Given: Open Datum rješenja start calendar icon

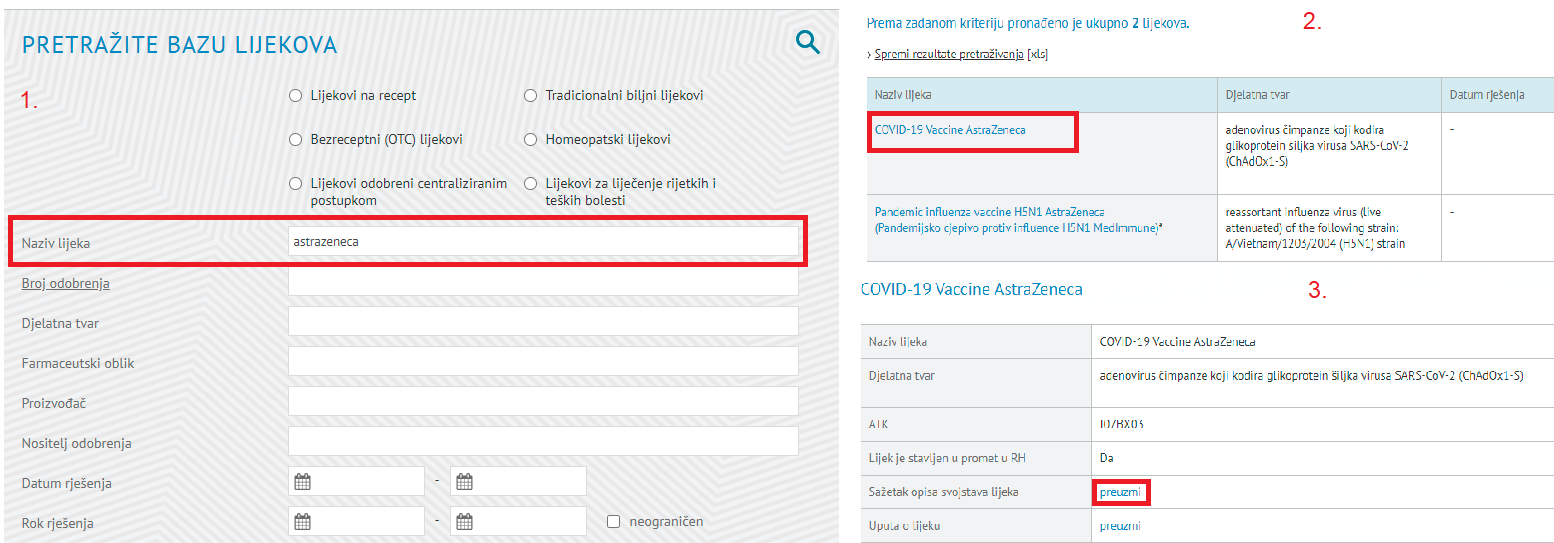Looking at the screenshot, I should [303, 482].
